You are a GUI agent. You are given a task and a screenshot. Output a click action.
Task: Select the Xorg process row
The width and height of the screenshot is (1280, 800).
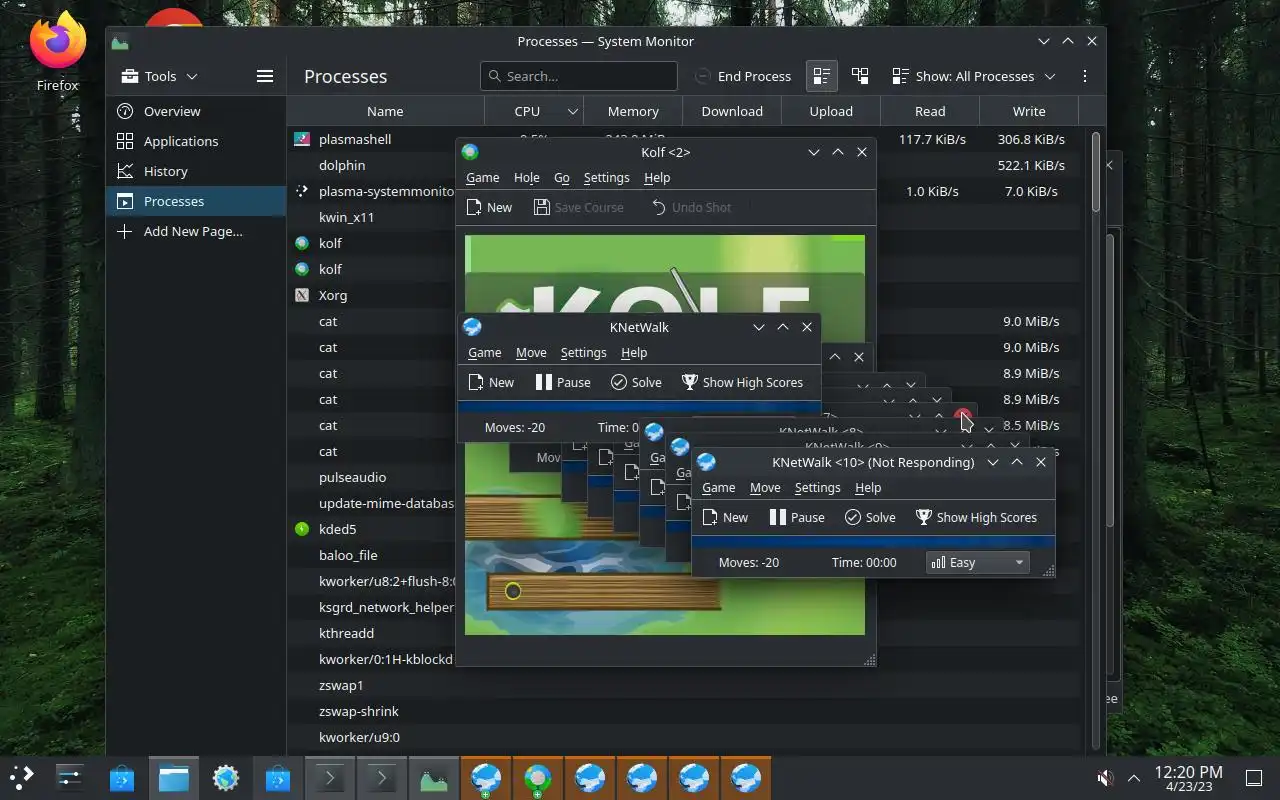pos(685,295)
